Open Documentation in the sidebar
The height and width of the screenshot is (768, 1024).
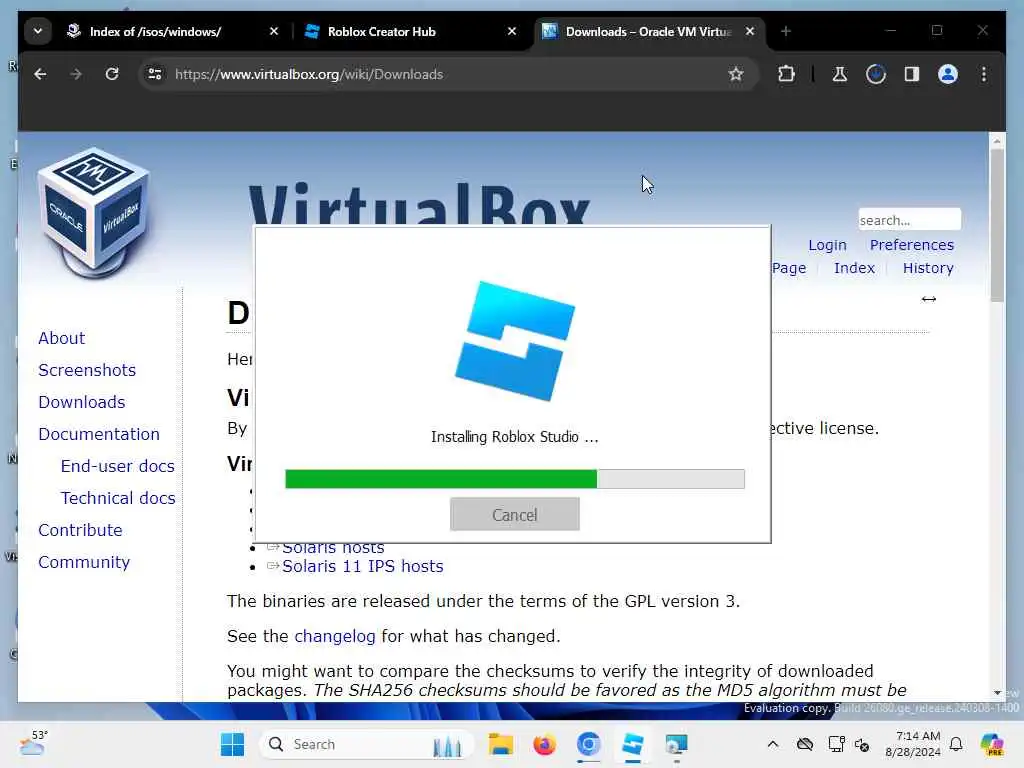[99, 434]
